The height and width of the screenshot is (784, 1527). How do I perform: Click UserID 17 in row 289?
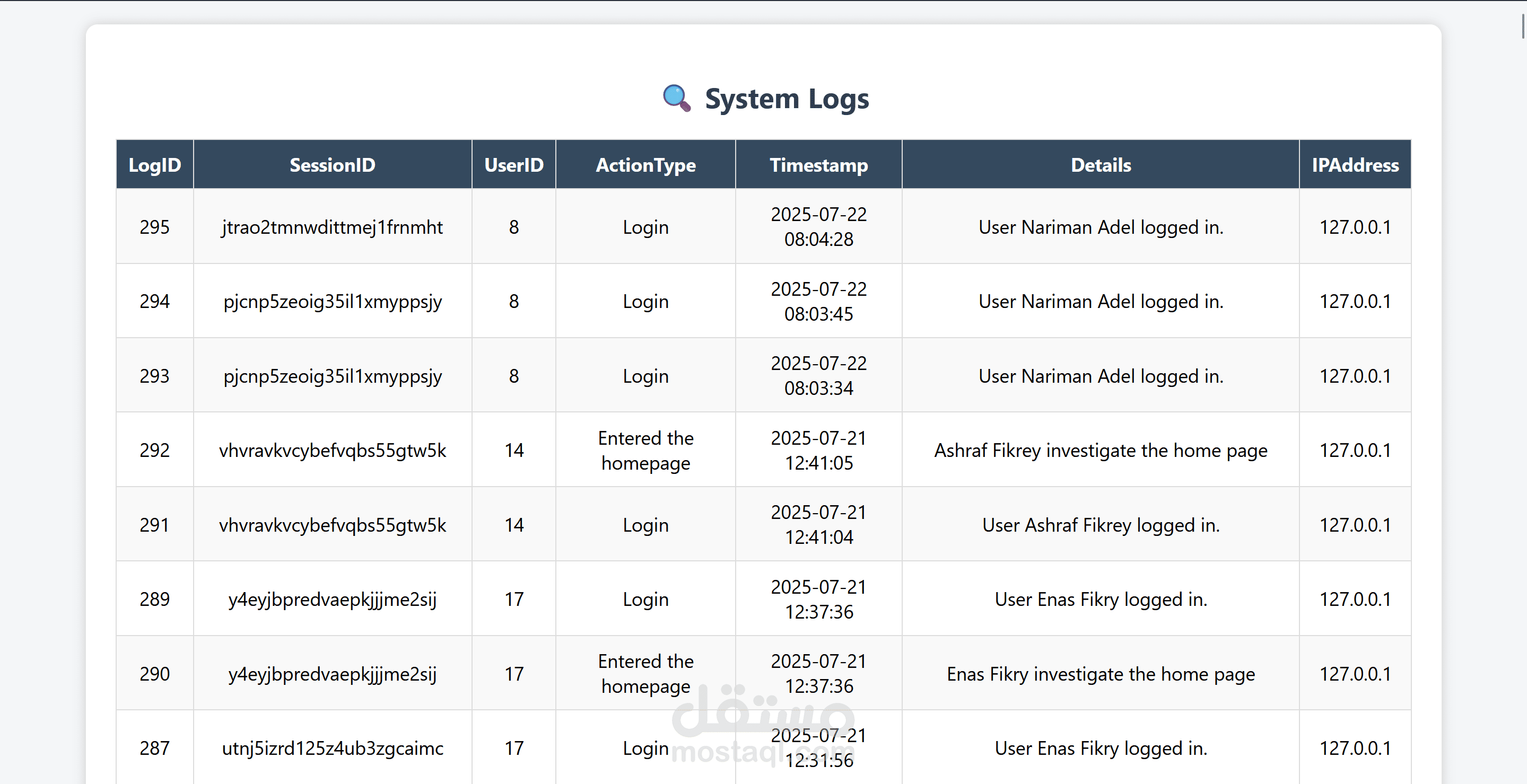coord(514,599)
